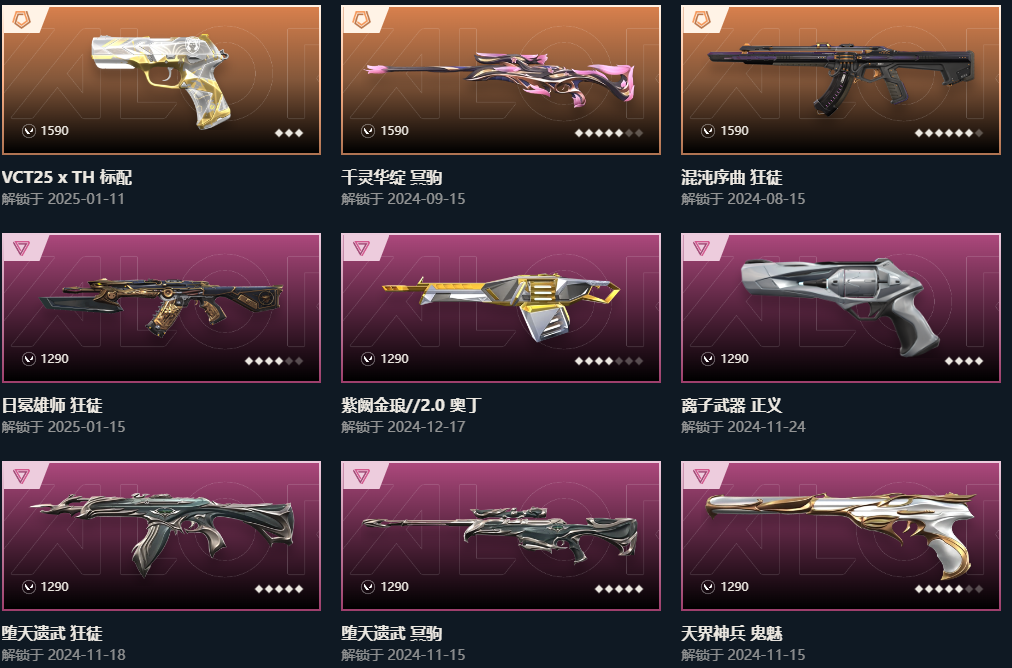Click upgrade level diamonds on 紫阙金琅 奥丁 card
This screenshot has width=1012, height=668.
[609, 361]
